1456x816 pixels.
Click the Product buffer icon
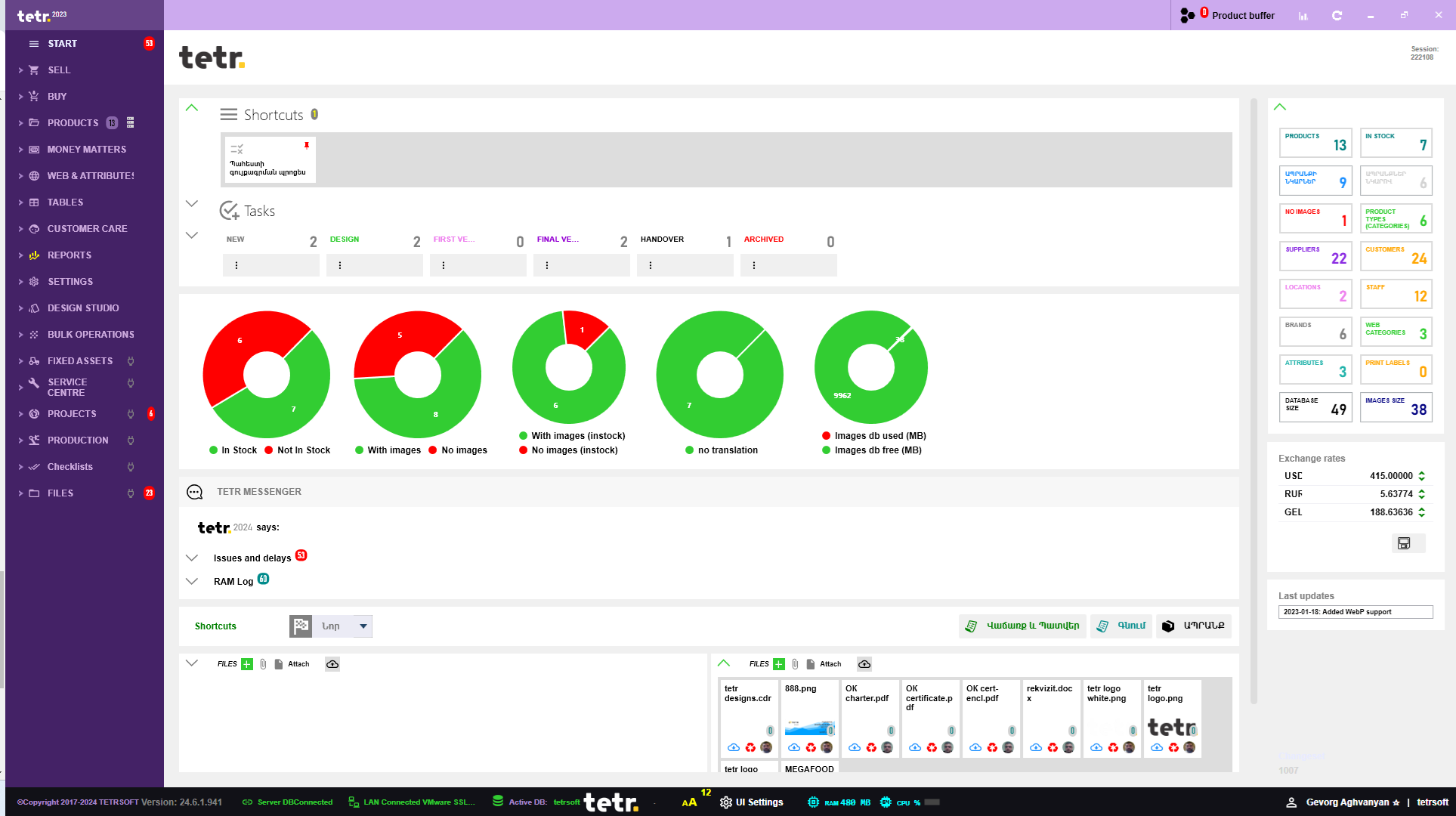click(x=1188, y=15)
